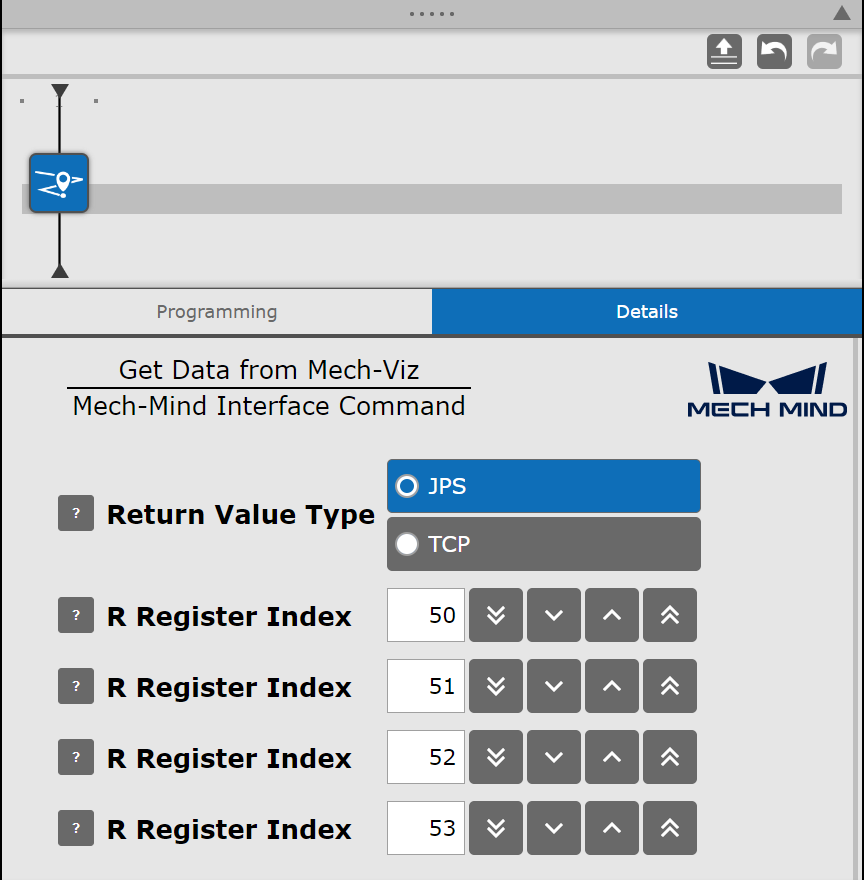Decrease register 53 by large step
The height and width of the screenshot is (880, 864).
tap(496, 828)
